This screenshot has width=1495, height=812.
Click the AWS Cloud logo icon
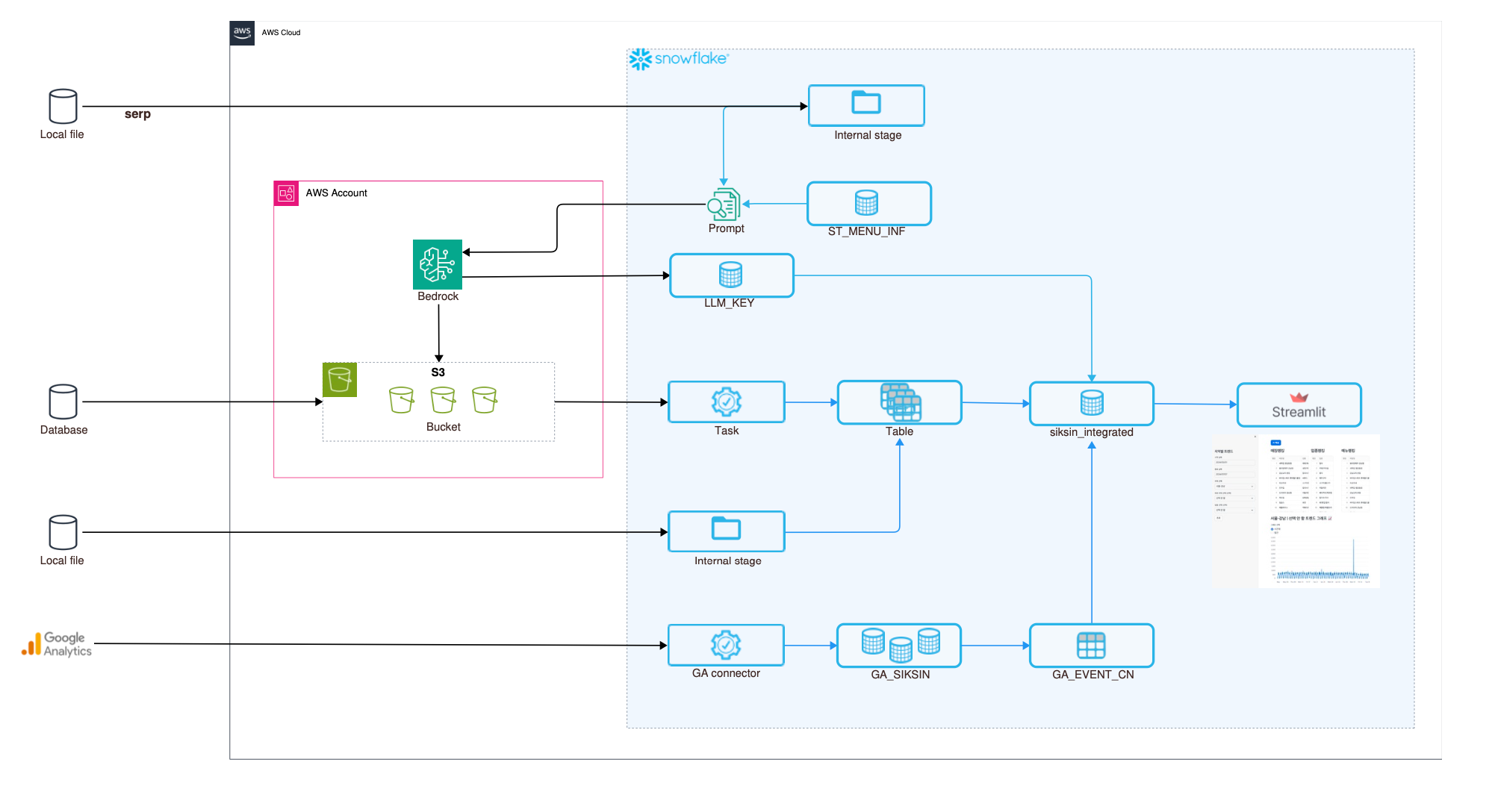point(242,33)
